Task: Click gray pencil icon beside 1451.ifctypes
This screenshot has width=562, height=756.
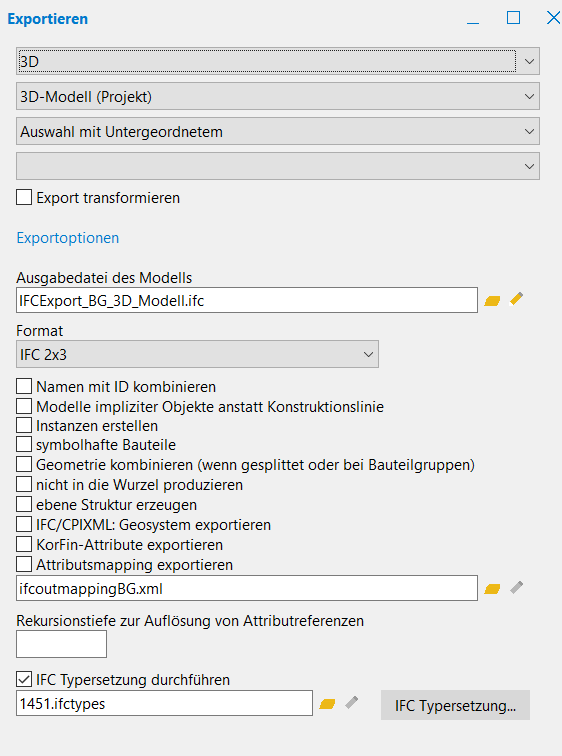Action: (x=352, y=702)
